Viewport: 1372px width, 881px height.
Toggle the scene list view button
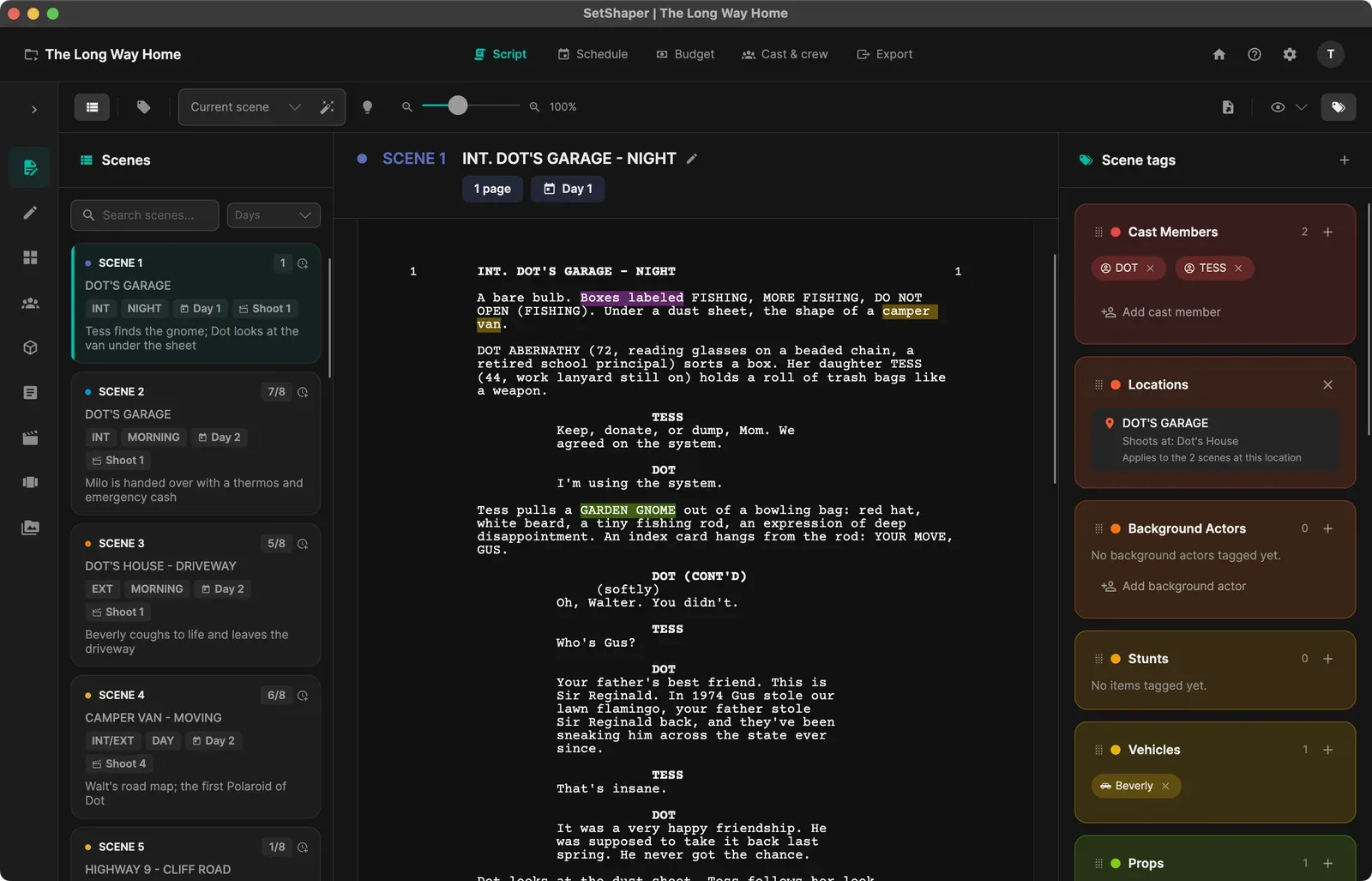pos(92,107)
